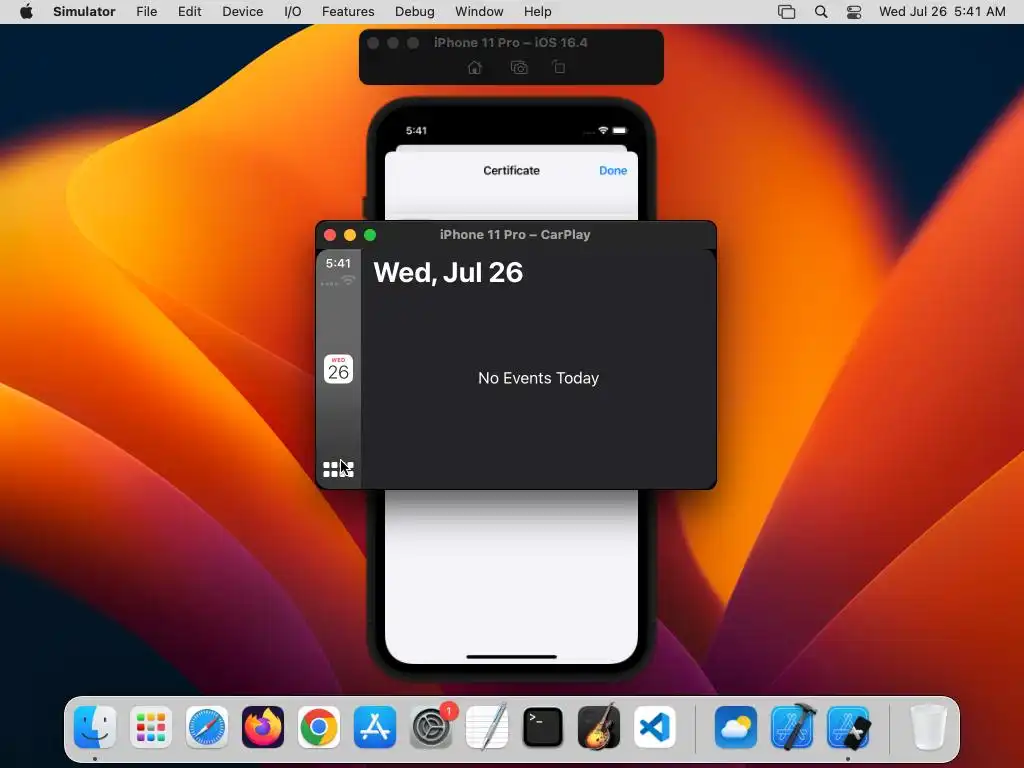Launch Terminal from the Dock
This screenshot has width=1024, height=768.
[543, 727]
